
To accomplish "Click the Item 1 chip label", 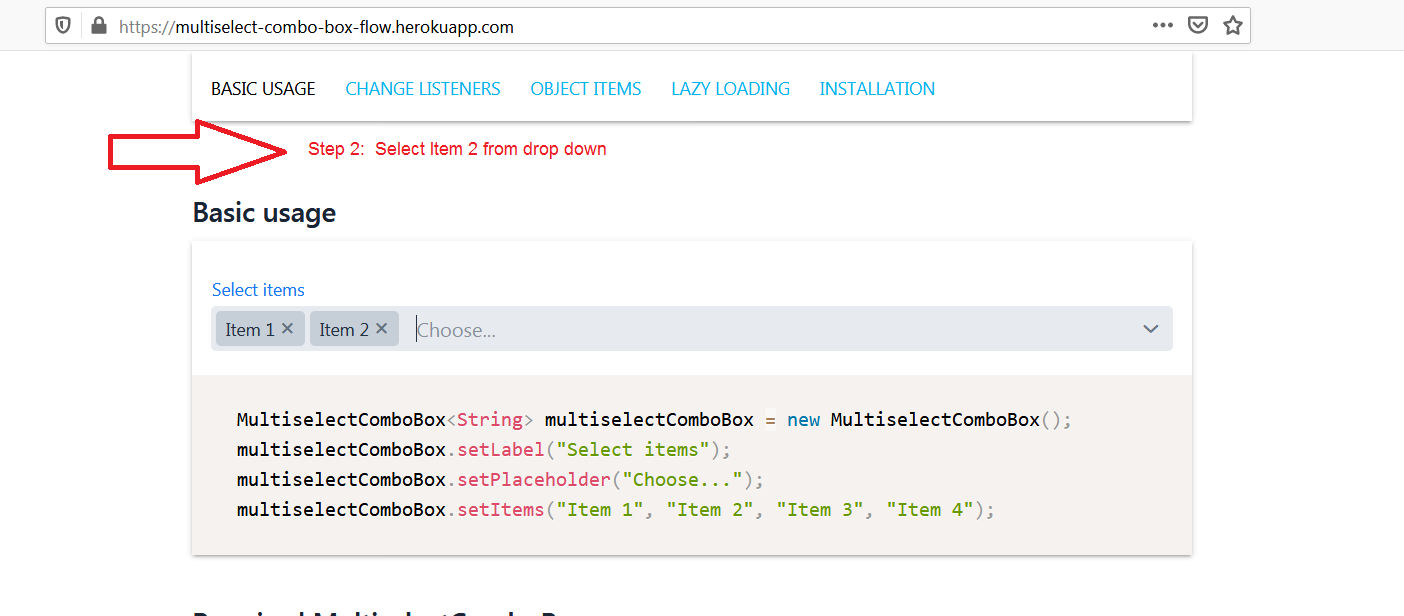I will (x=249, y=329).
